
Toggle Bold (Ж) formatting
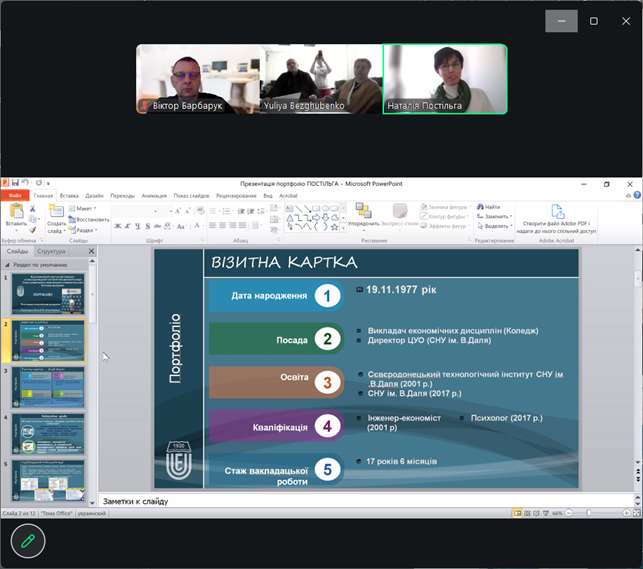[118, 226]
